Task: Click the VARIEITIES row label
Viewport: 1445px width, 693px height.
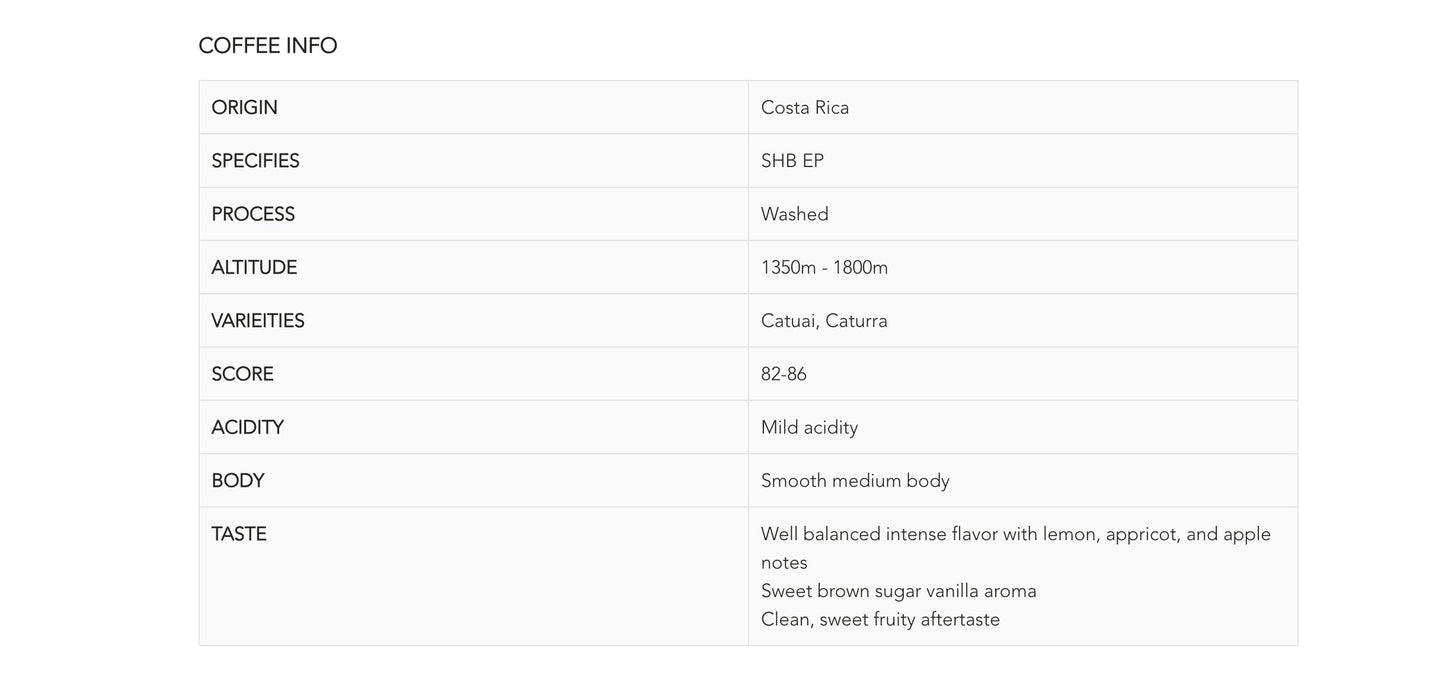Action: pos(258,321)
